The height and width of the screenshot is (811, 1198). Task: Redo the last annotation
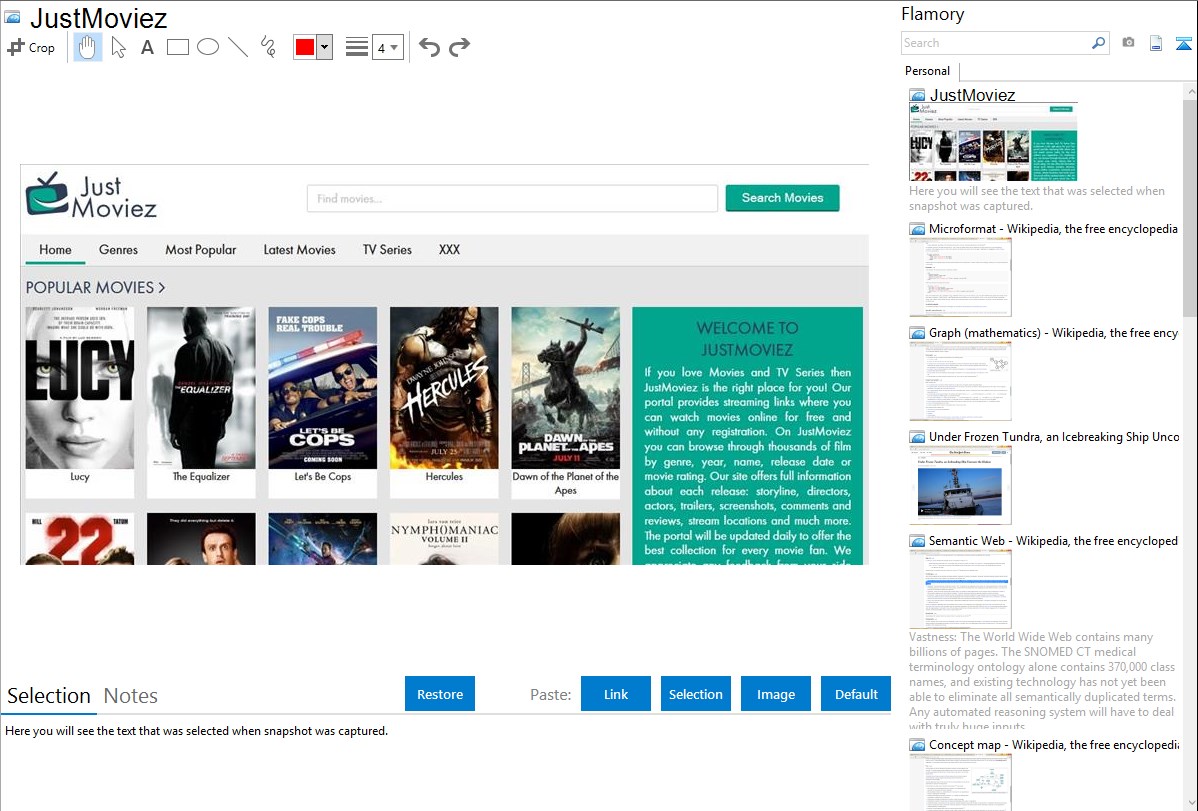459,47
